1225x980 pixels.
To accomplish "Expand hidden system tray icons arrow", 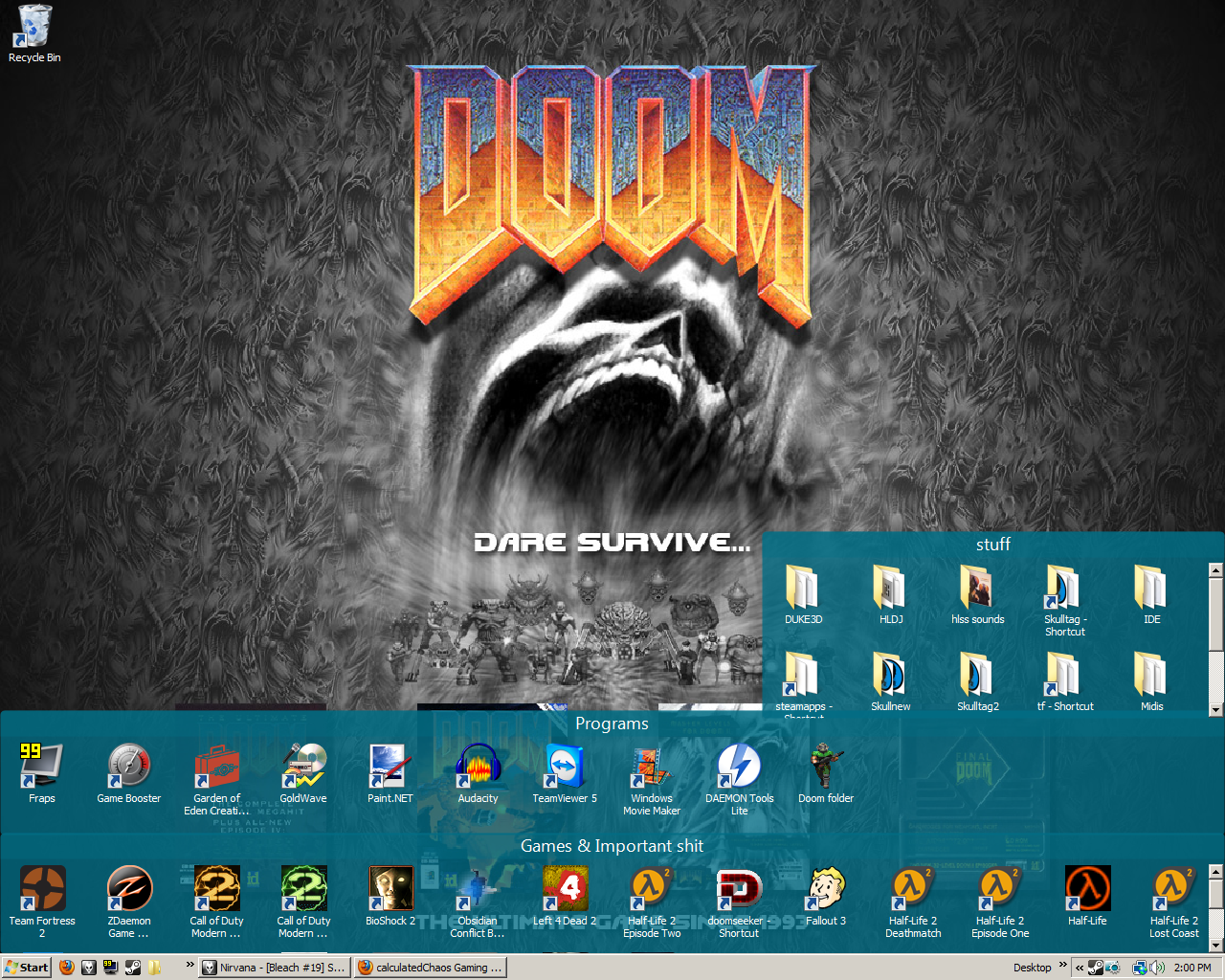I will click(x=1080, y=968).
